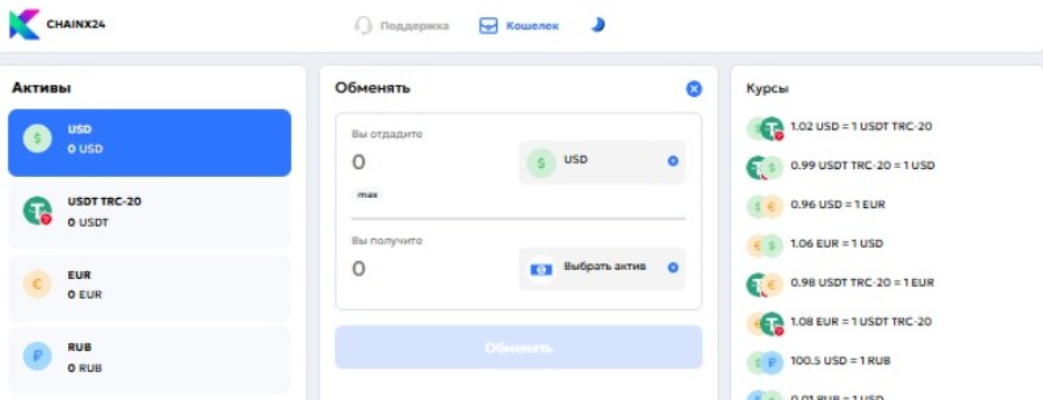This screenshot has width=1043, height=400.
Task: Select the USDT TRC-20 asset icon
Action: click(37, 212)
